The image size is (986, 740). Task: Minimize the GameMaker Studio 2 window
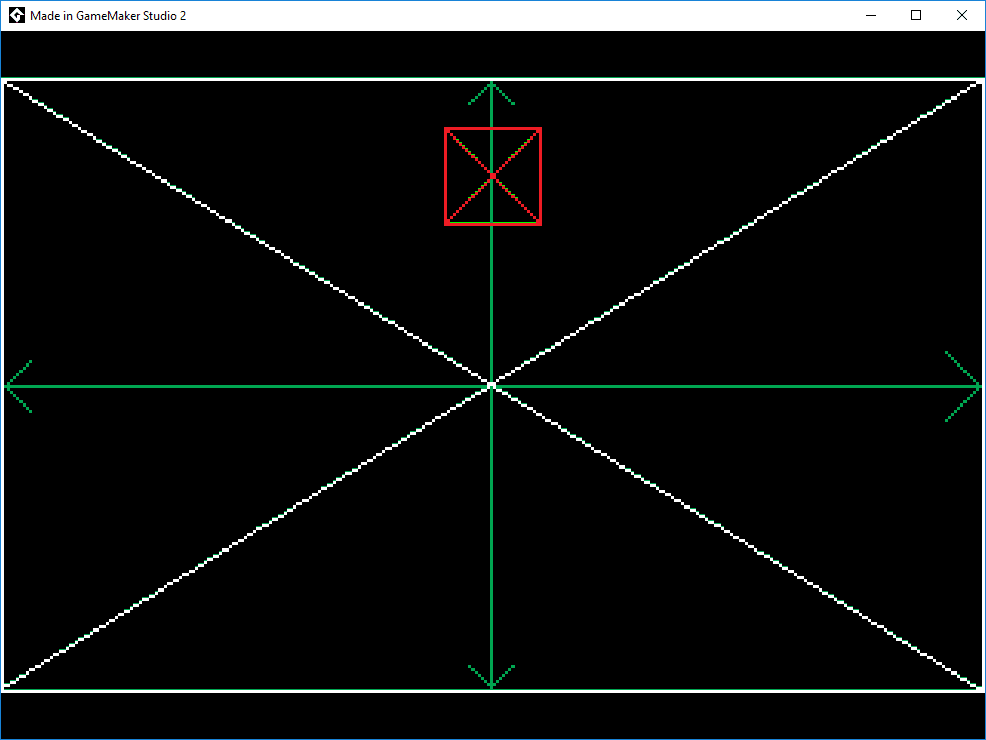(x=871, y=16)
